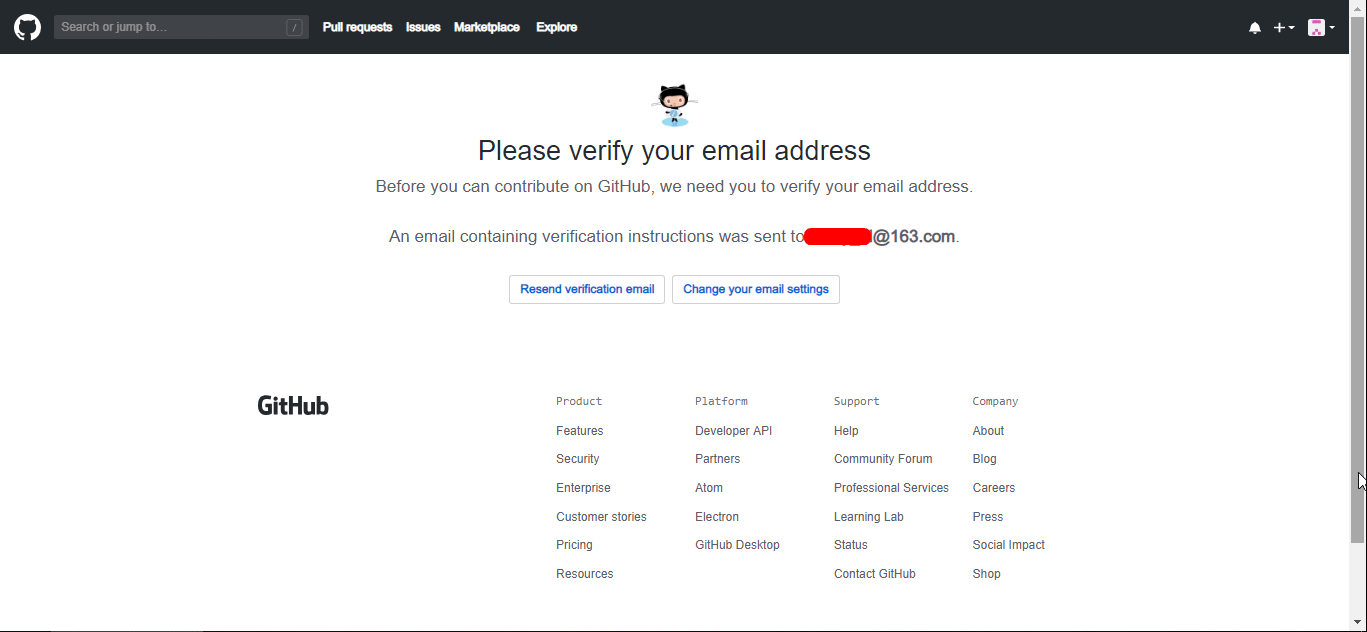
Task: Click the vertical page scrollbar
Action: click(x=1357, y=300)
